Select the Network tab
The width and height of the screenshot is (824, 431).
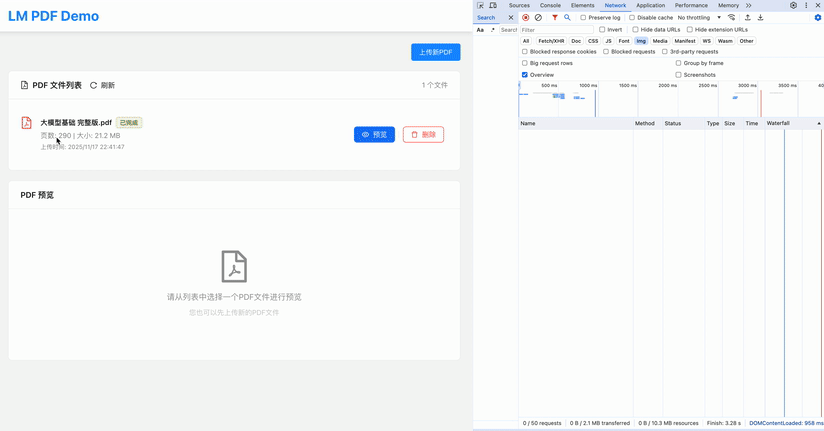[x=615, y=5]
